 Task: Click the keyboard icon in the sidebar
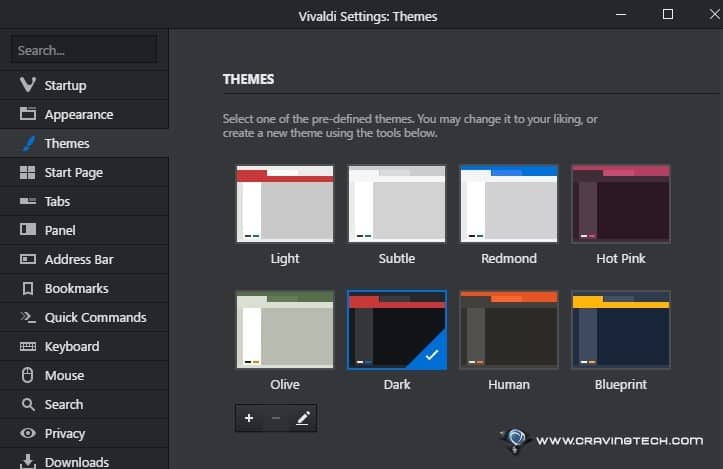(x=28, y=346)
